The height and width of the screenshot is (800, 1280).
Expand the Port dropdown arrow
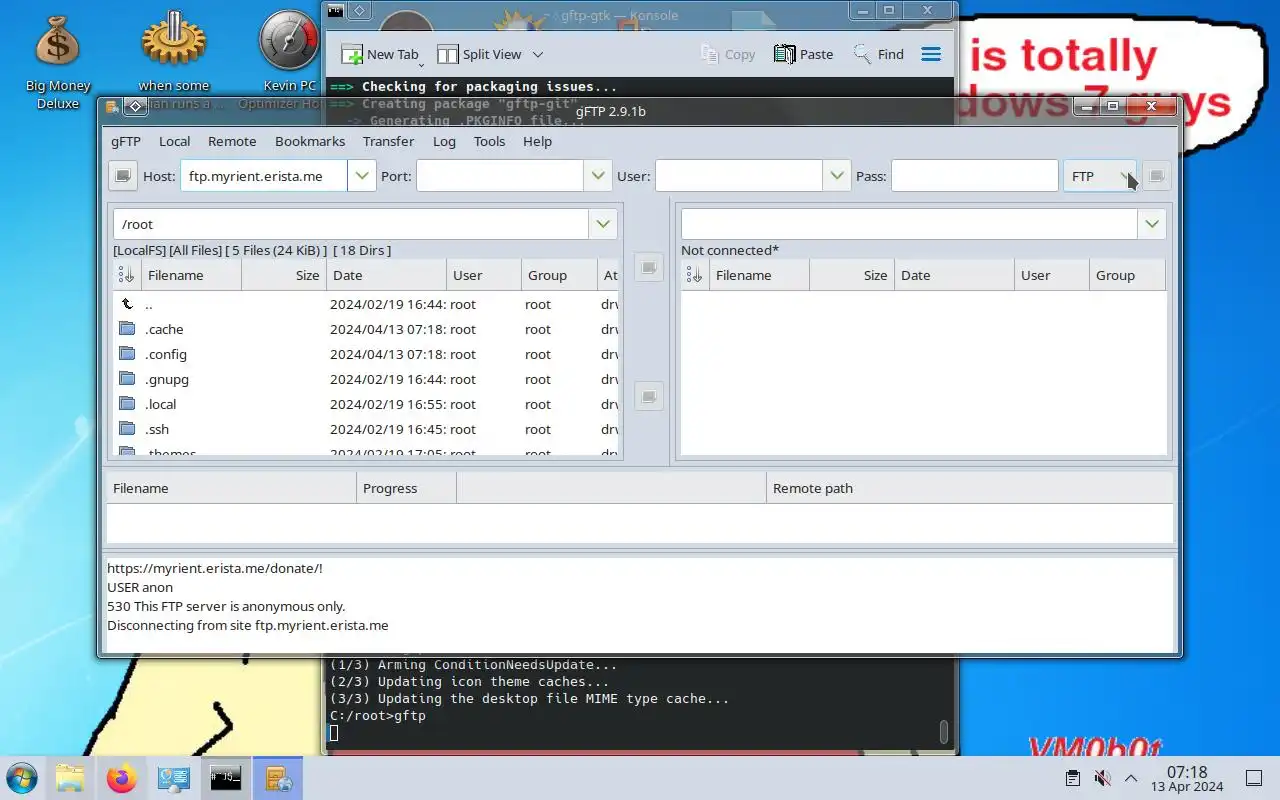[x=597, y=176]
